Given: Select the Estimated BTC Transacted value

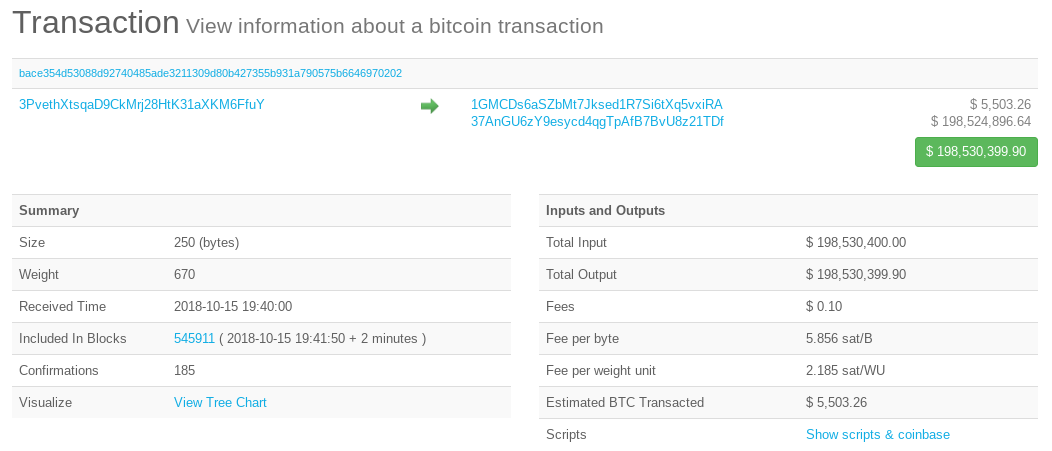Looking at the screenshot, I should [837, 403].
